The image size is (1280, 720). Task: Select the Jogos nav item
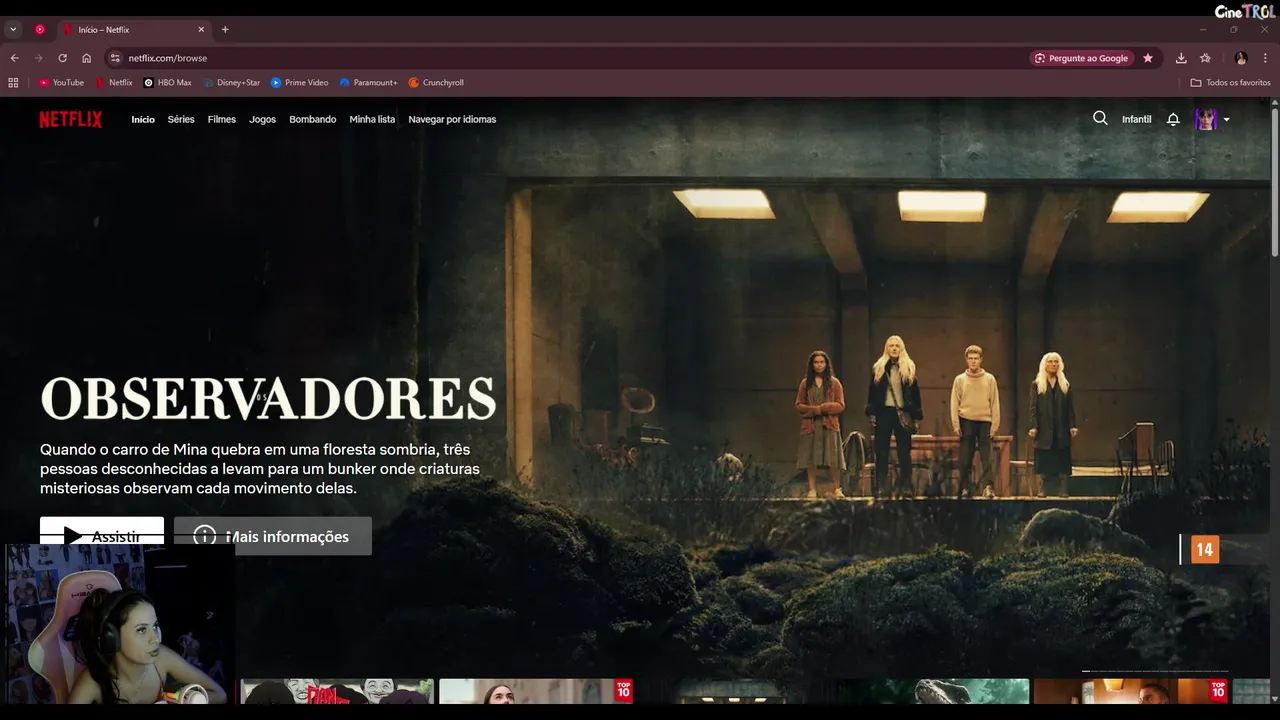(262, 119)
